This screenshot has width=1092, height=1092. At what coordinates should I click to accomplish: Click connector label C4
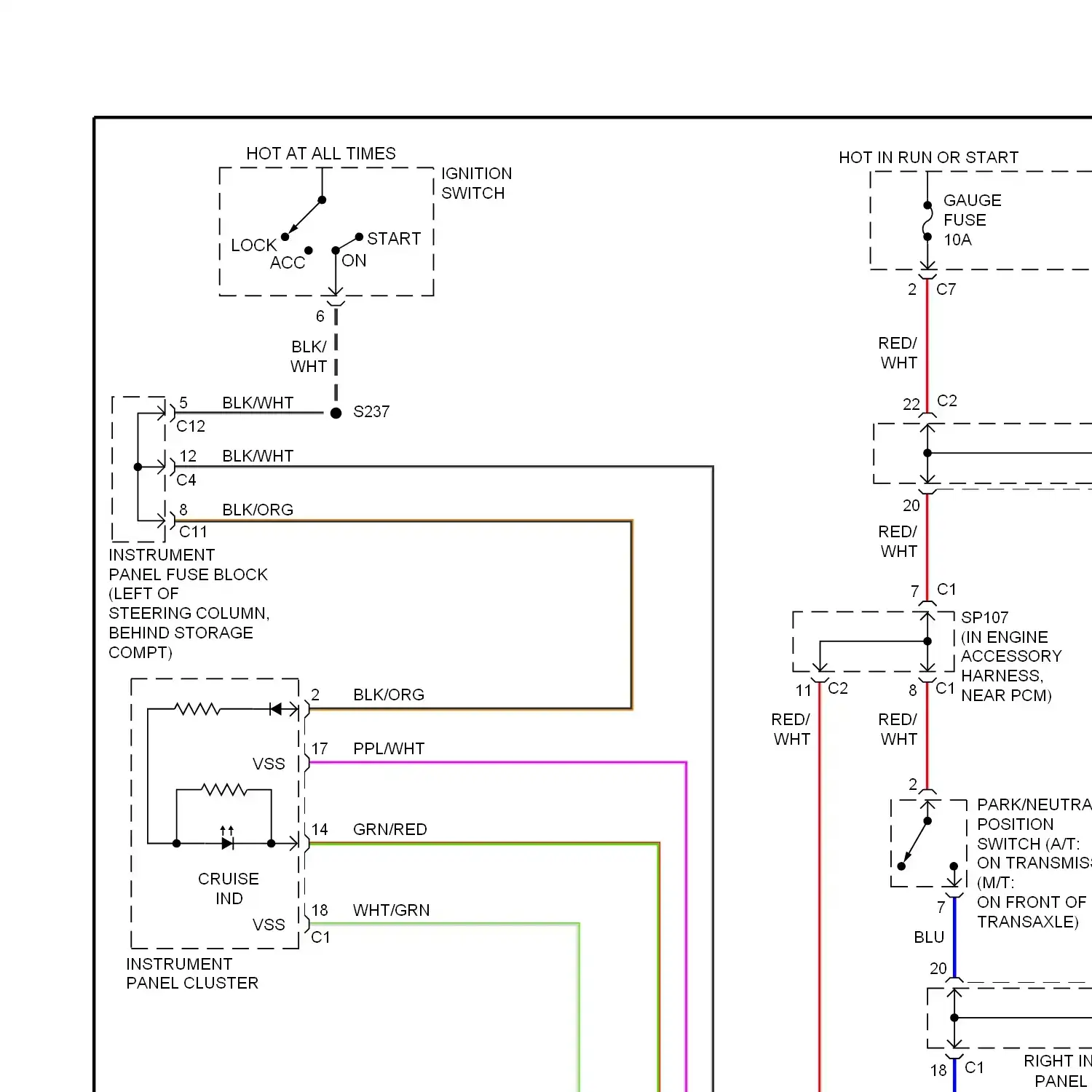[x=186, y=480]
